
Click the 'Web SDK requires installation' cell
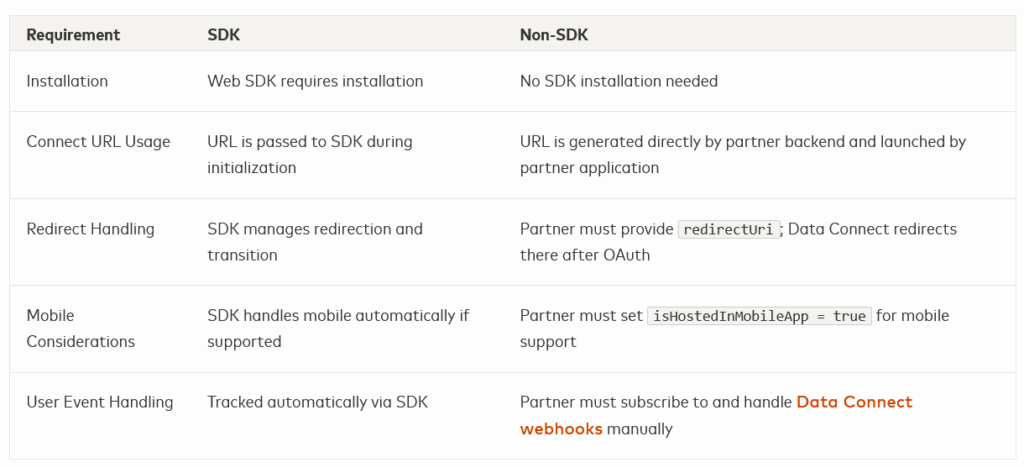(x=315, y=81)
